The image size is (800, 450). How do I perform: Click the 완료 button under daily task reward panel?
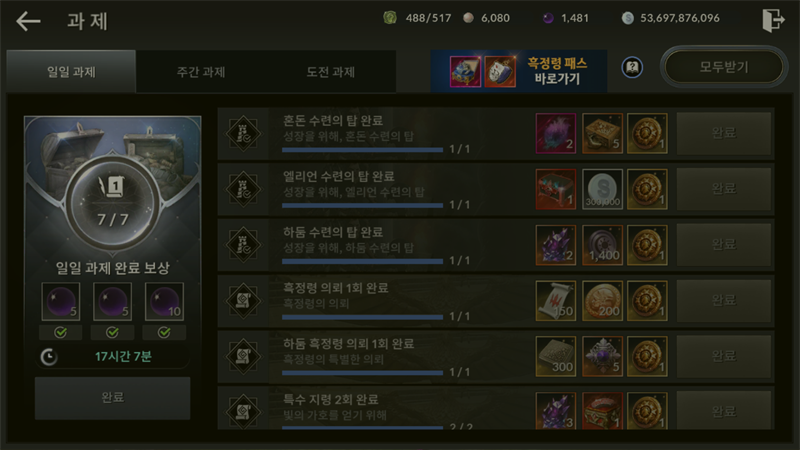click(112, 398)
